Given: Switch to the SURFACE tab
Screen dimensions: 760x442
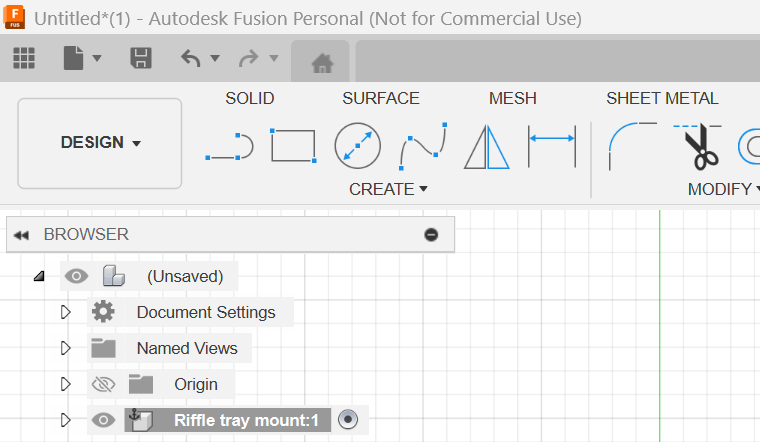Looking at the screenshot, I should [x=380, y=98].
